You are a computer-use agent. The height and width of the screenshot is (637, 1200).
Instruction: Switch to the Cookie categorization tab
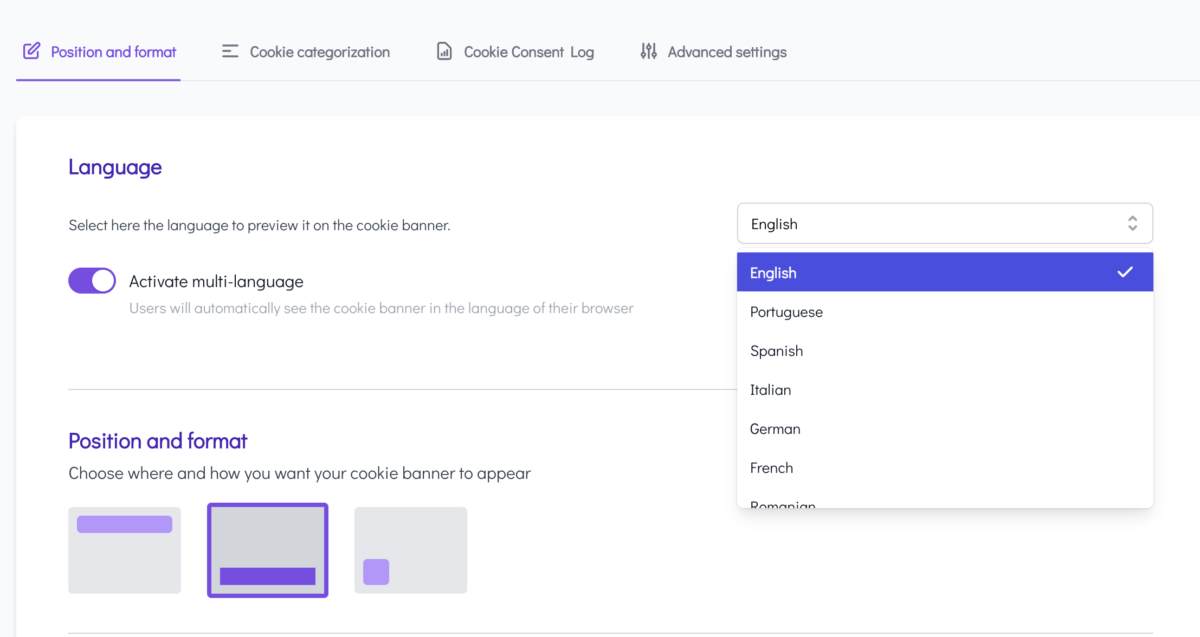pos(319,52)
